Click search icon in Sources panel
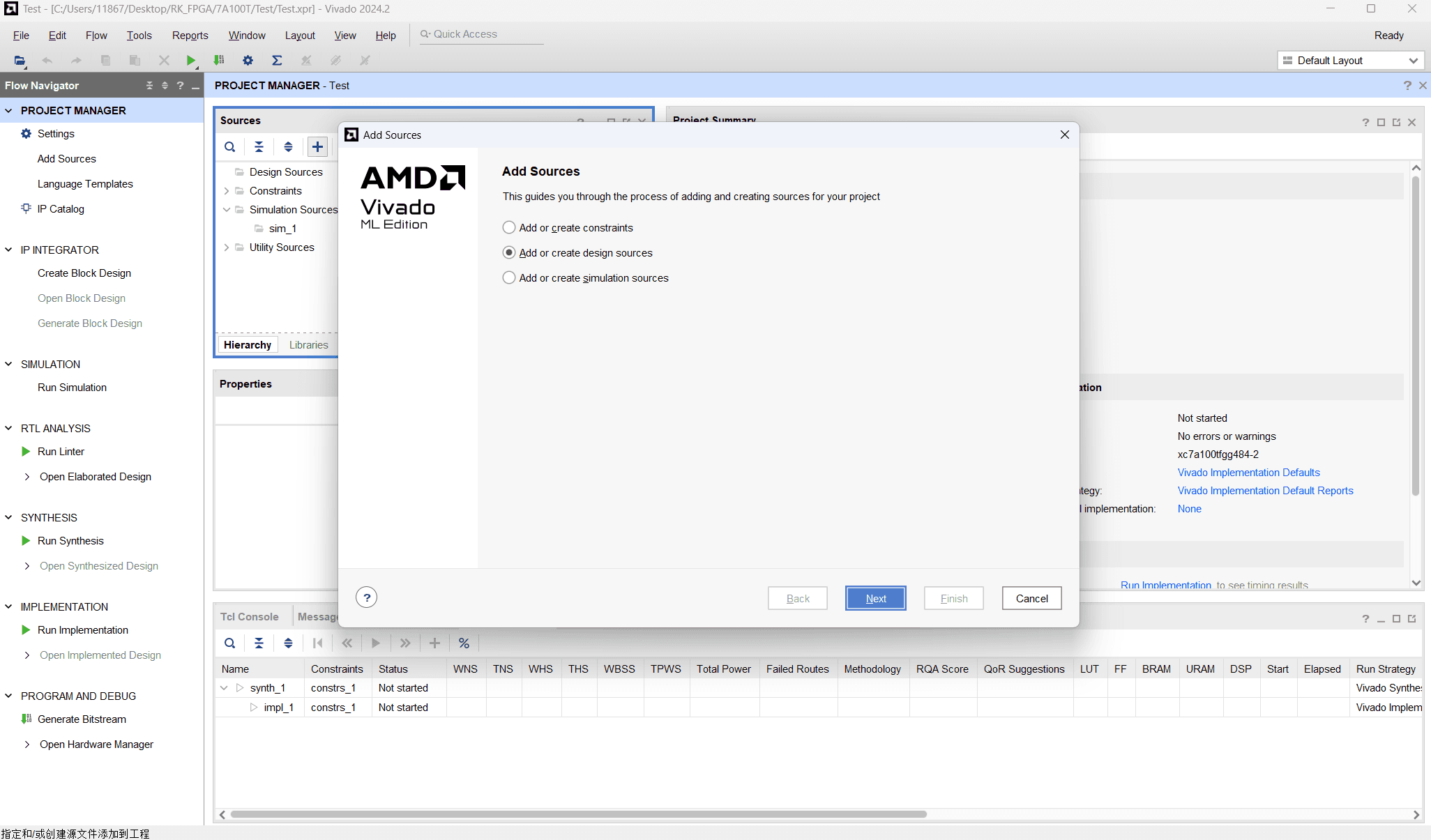 tap(229, 147)
